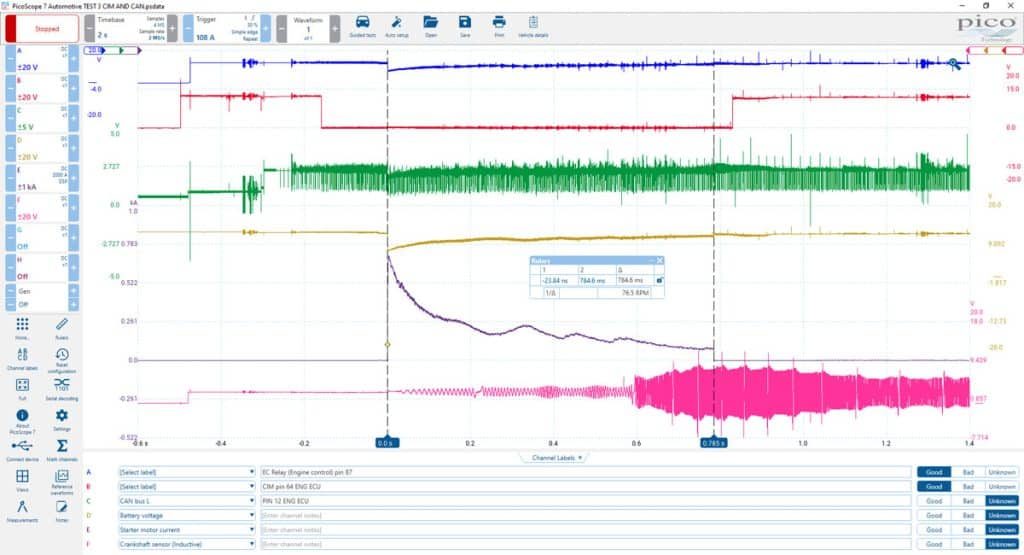Viewport: 1024px width, 555px height.
Task: Click the red Stopped capture button
Action: click(x=42, y=29)
